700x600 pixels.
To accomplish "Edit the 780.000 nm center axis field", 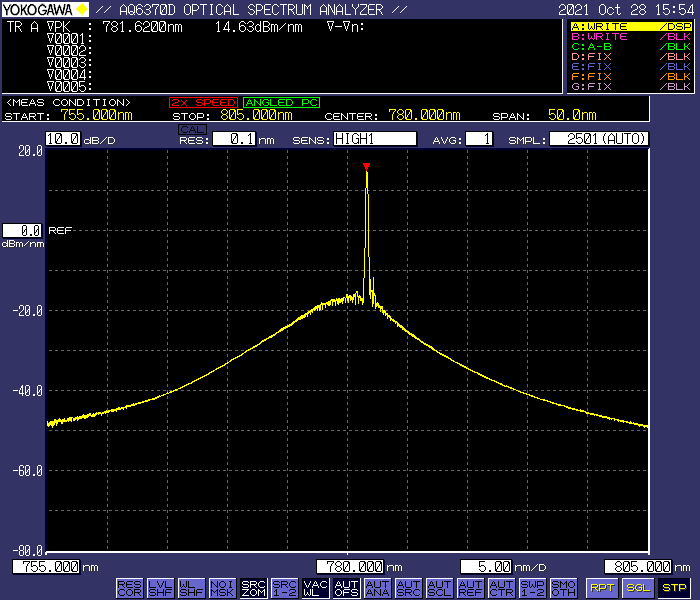I will pyautogui.click(x=350, y=567).
